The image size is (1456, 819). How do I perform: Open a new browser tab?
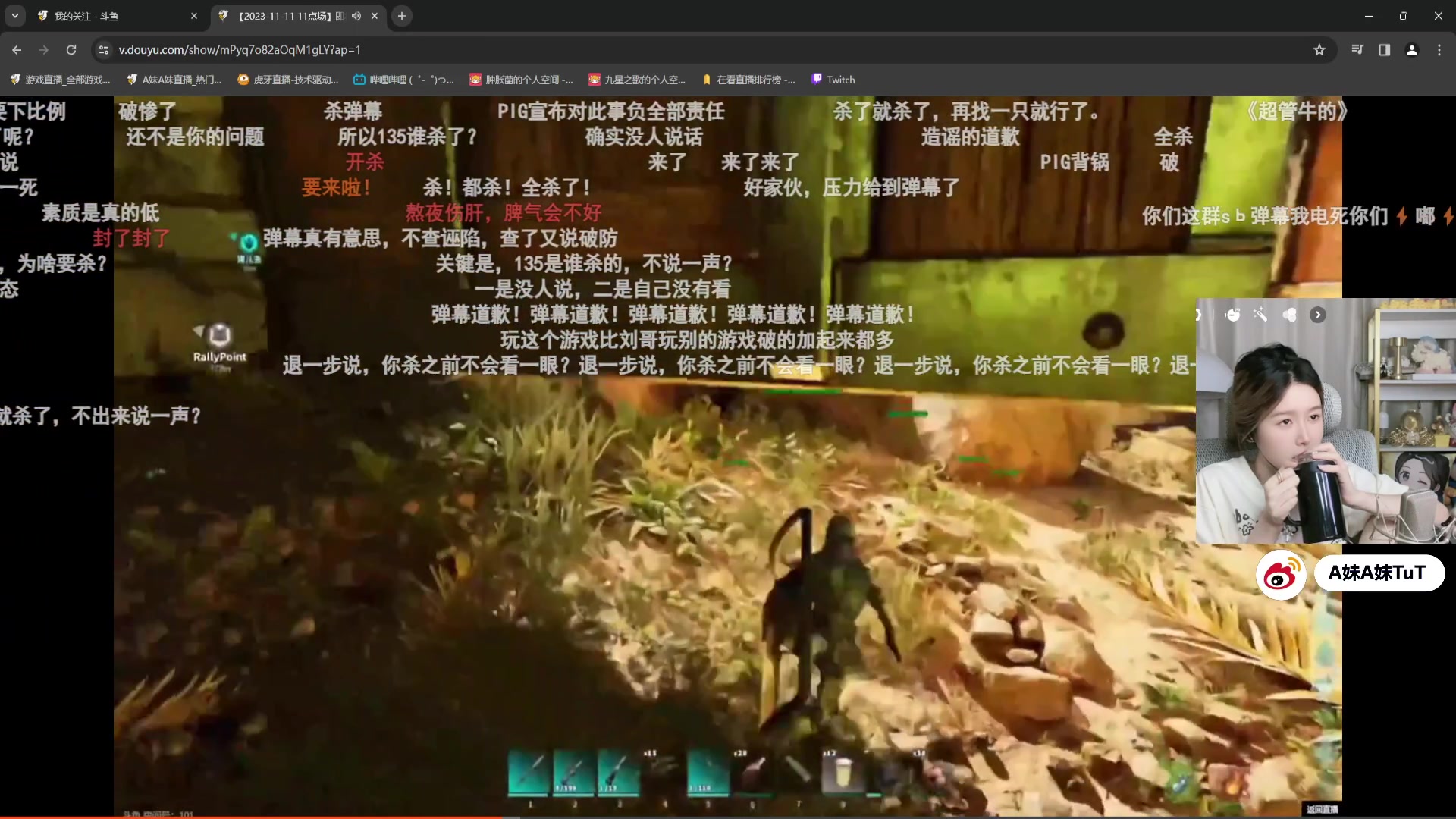pos(402,16)
